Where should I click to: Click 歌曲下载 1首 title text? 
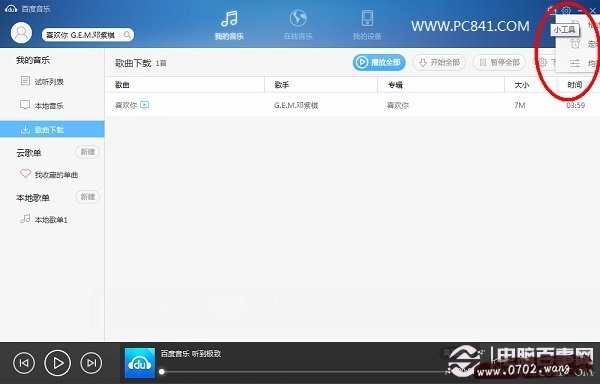[x=141, y=63]
